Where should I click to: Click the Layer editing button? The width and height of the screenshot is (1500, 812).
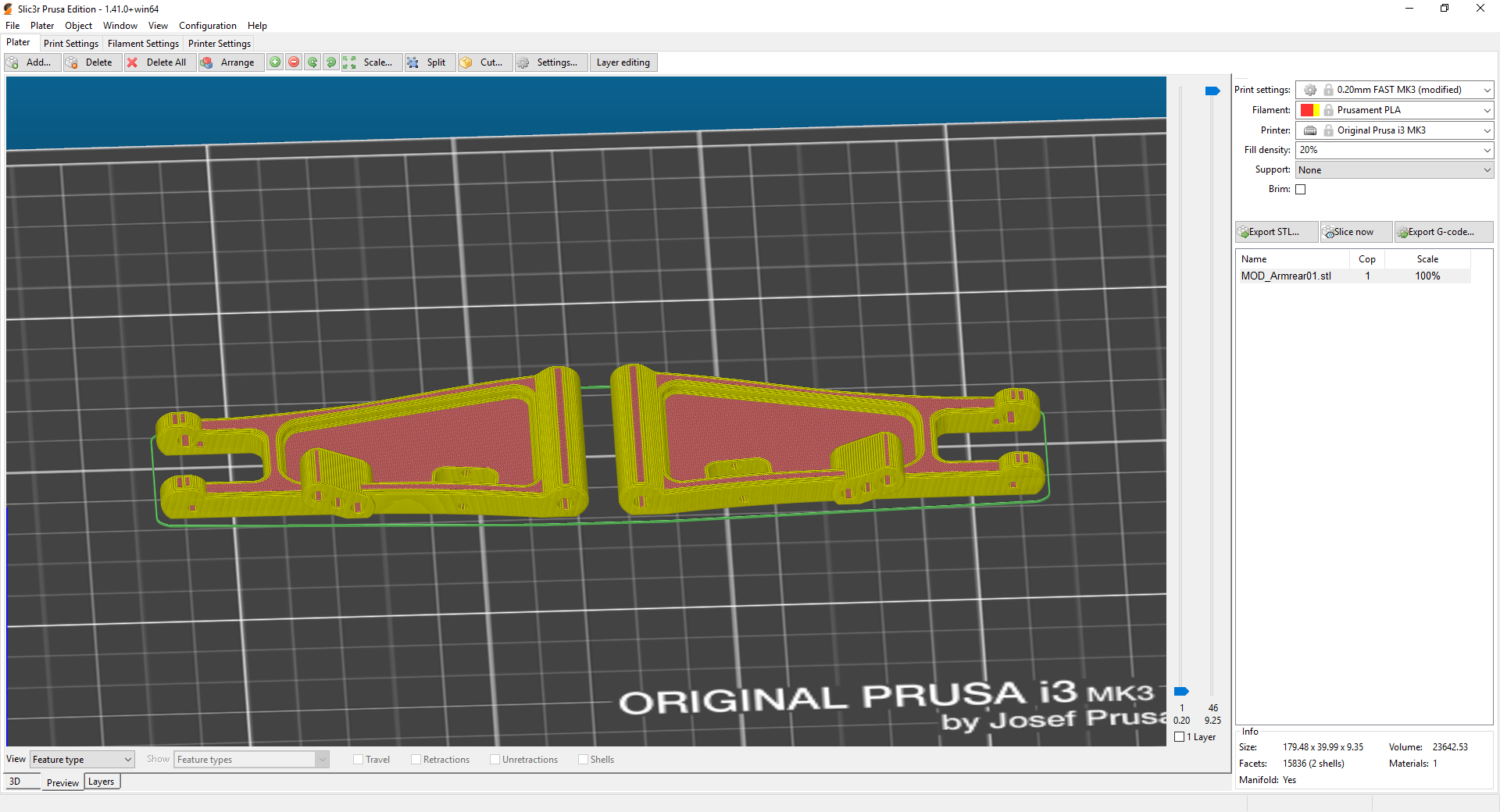623,62
